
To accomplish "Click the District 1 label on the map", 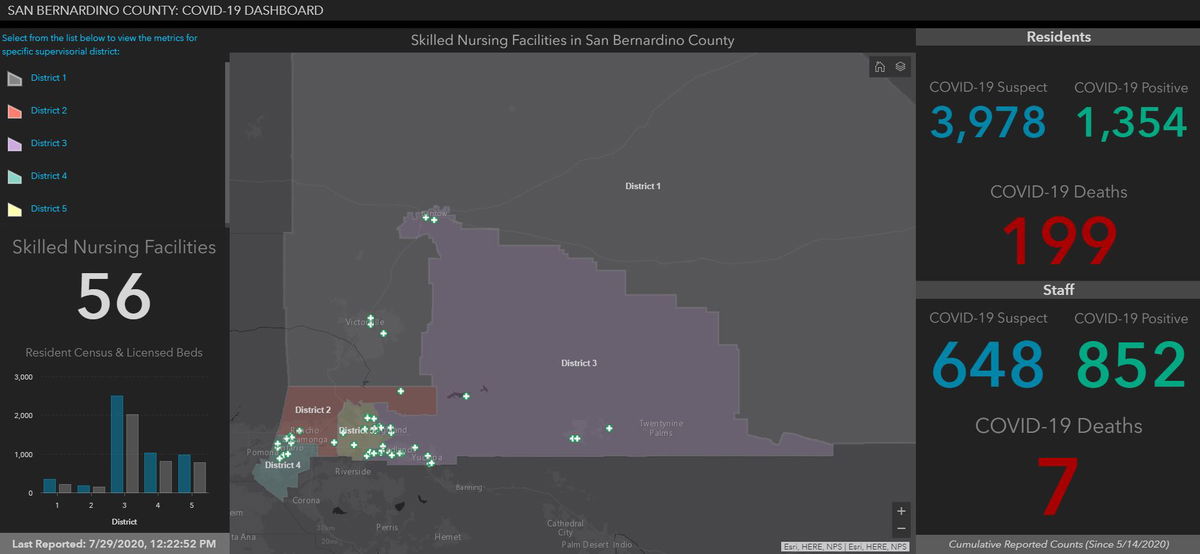I will click(643, 186).
